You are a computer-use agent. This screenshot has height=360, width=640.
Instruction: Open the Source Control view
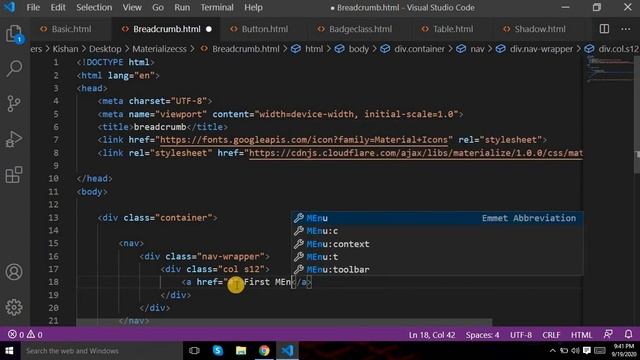click(x=14, y=104)
